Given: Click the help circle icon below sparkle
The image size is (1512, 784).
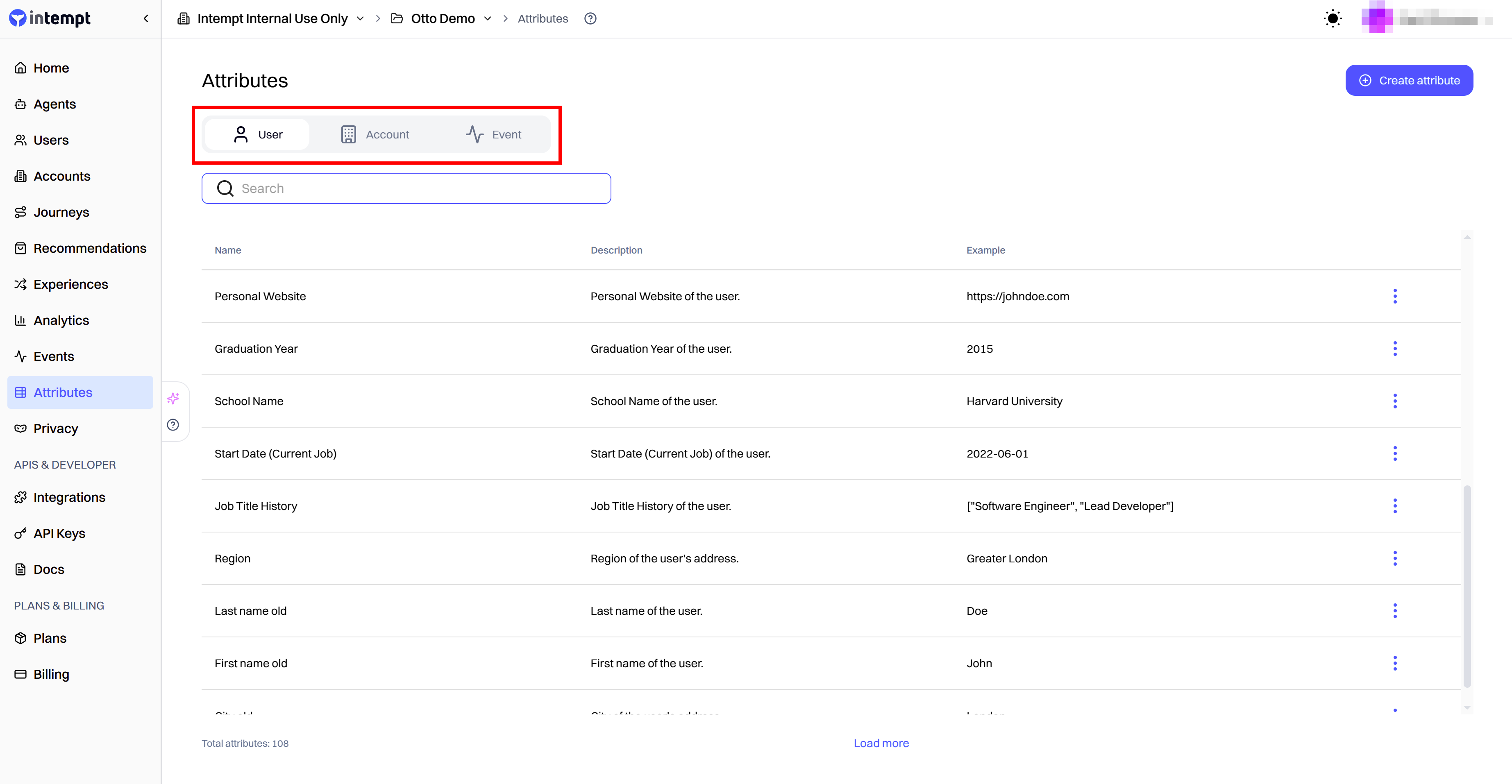Looking at the screenshot, I should [x=173, y=425].
